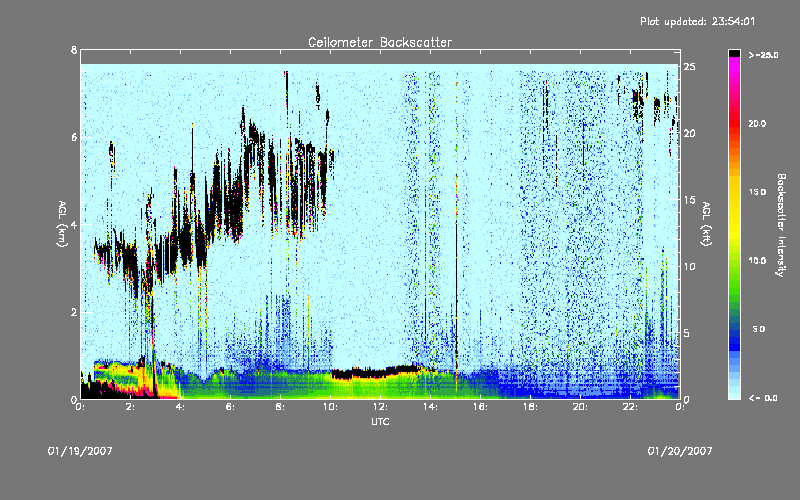Click the '>=25.0' colorbar tick label
Screen dimensions: 800x500
pos(763,55)
